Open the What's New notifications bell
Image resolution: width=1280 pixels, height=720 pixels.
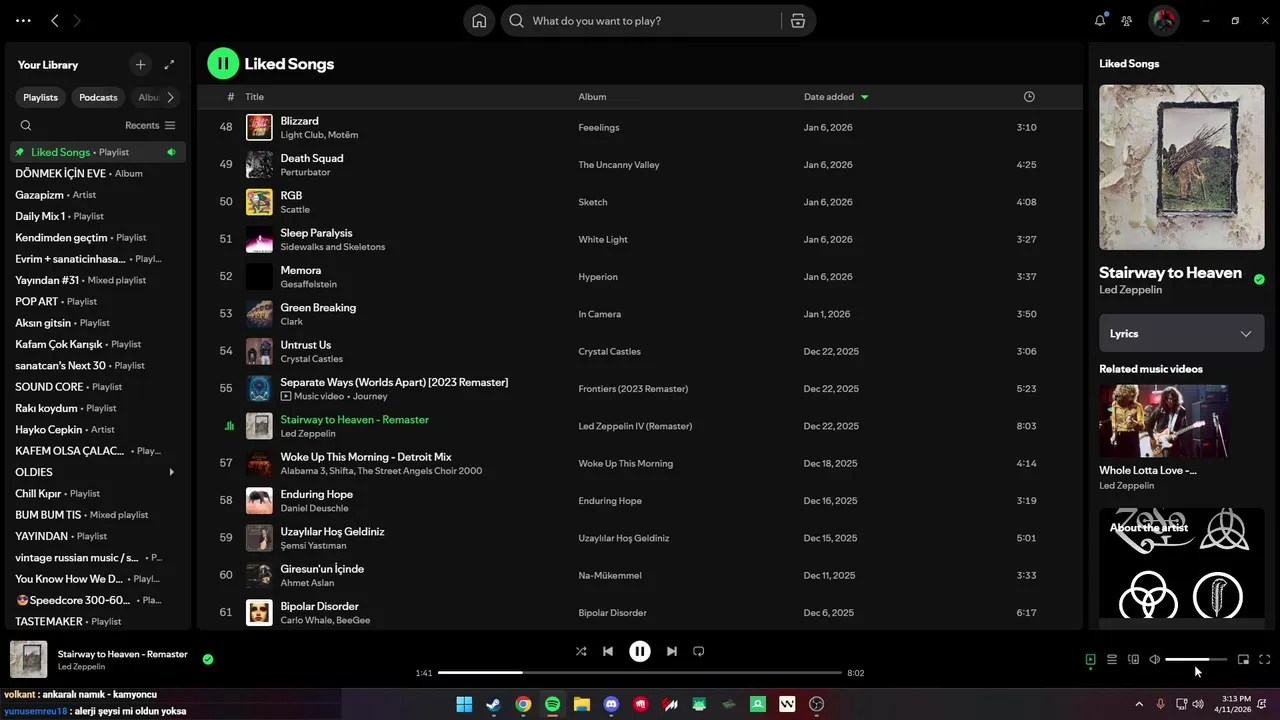(x=1100, y=20)
